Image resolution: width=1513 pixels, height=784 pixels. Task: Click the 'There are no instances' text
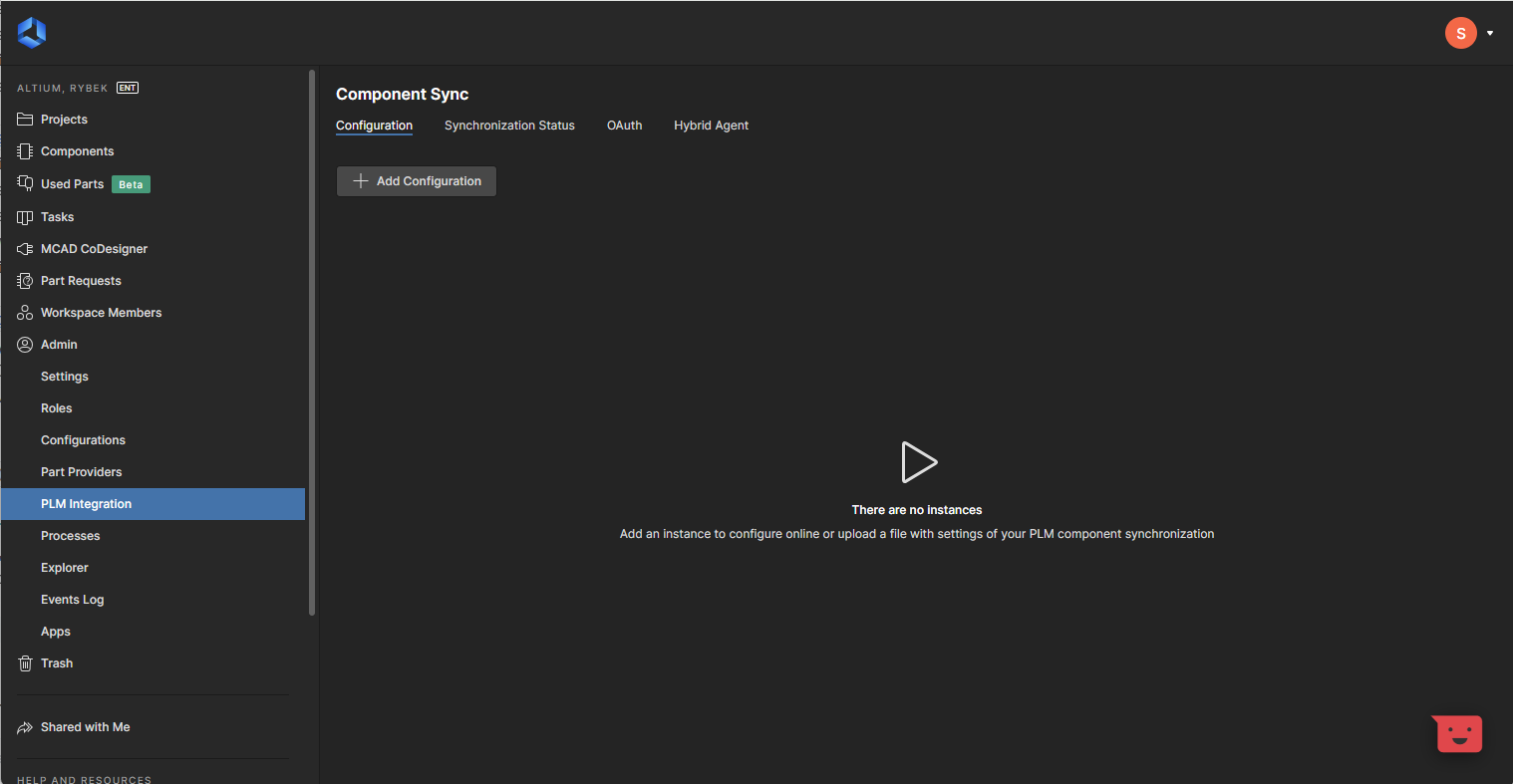click(917, 510)
